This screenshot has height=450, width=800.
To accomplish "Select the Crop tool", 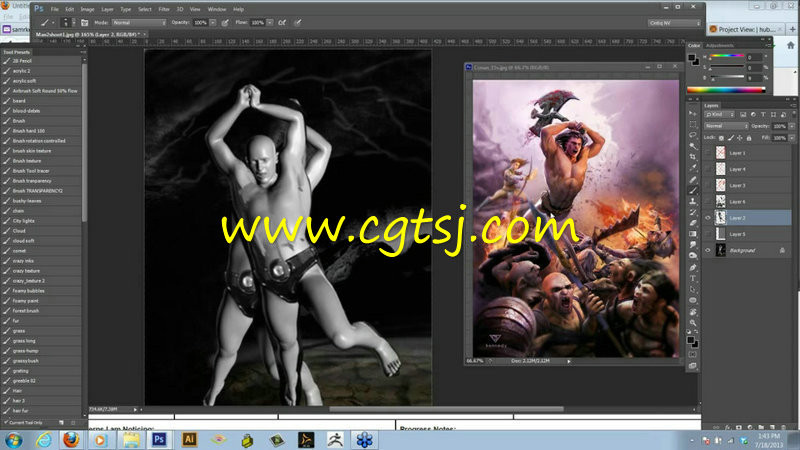I will point(692,157).
